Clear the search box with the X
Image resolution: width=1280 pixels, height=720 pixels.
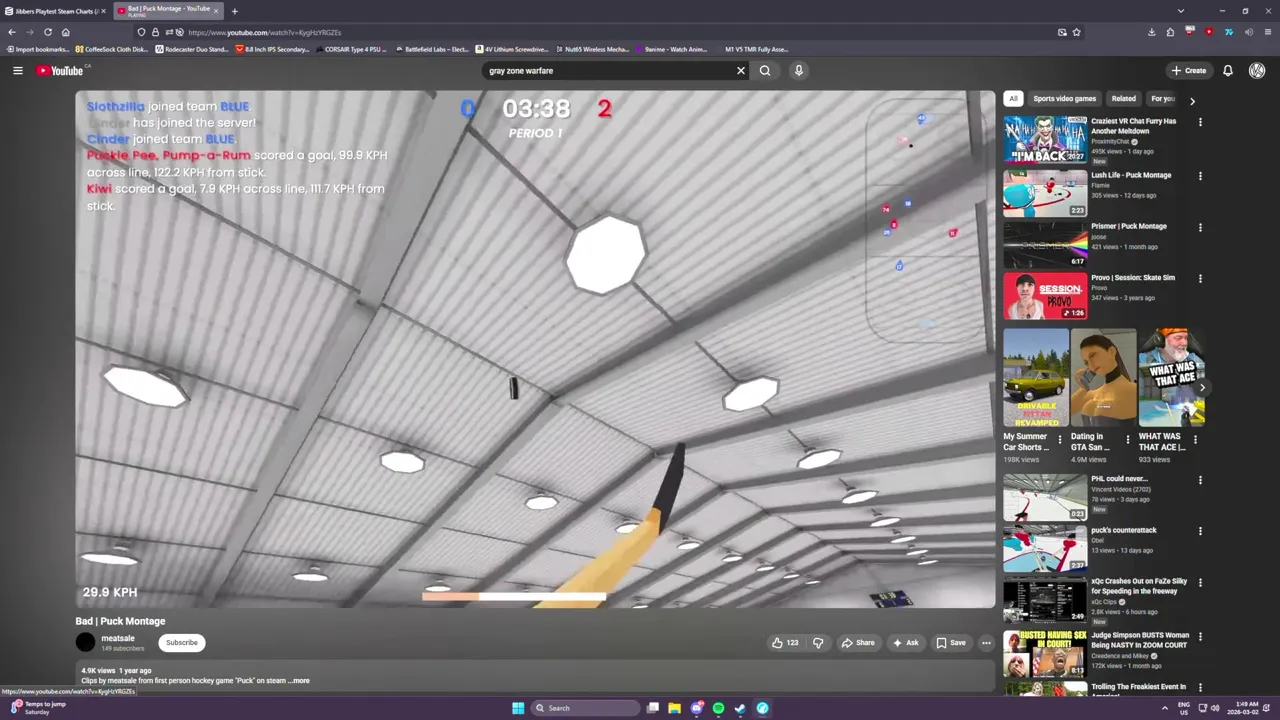coord(741,70)
